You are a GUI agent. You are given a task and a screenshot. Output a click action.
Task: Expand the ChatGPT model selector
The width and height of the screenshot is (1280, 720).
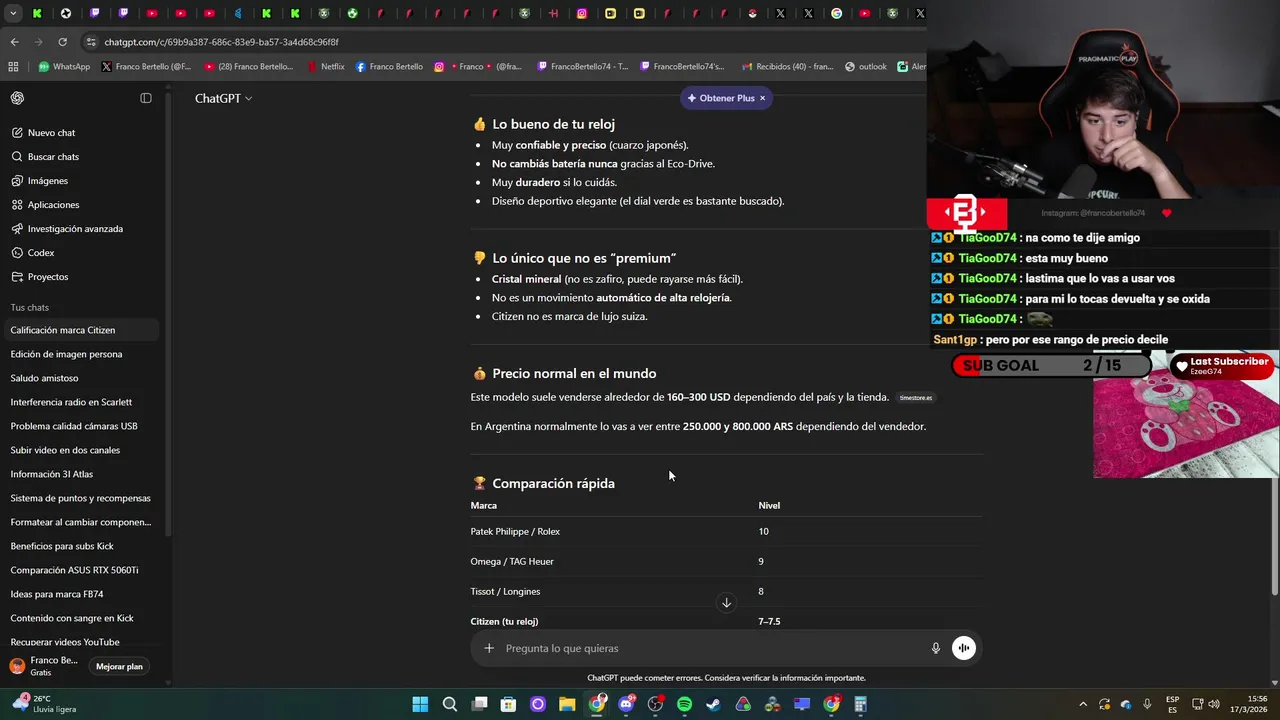[x=223, y=98]
